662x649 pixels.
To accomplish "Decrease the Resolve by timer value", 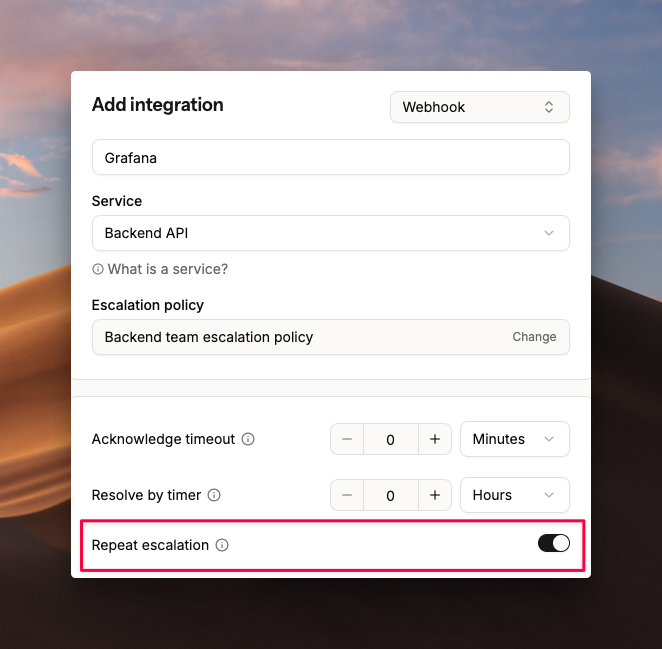I will [347, 495].
